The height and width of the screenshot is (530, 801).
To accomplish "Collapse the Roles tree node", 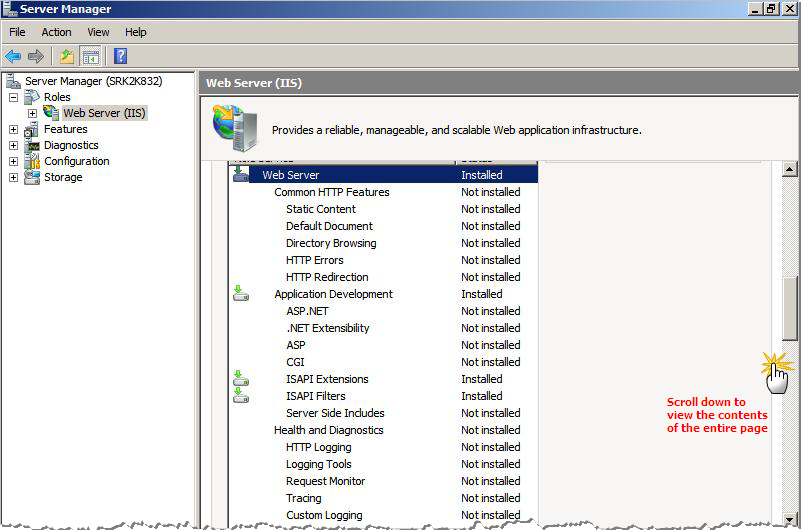I will click(13, 97).
